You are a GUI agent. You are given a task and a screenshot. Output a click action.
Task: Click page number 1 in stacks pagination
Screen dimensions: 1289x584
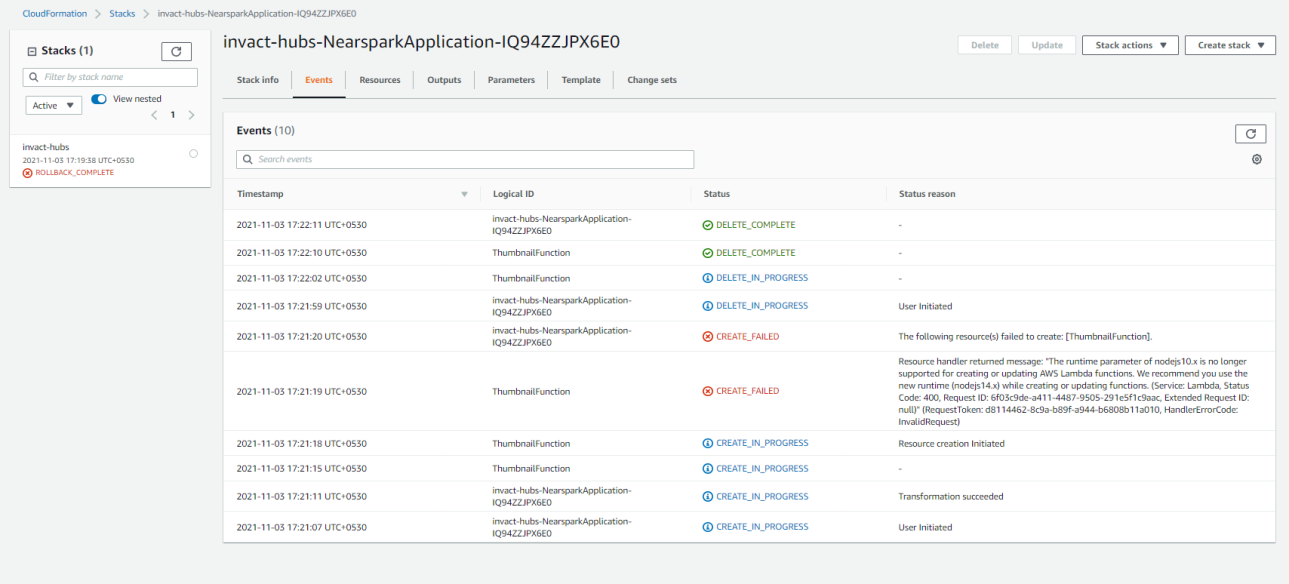pos(172,115)
